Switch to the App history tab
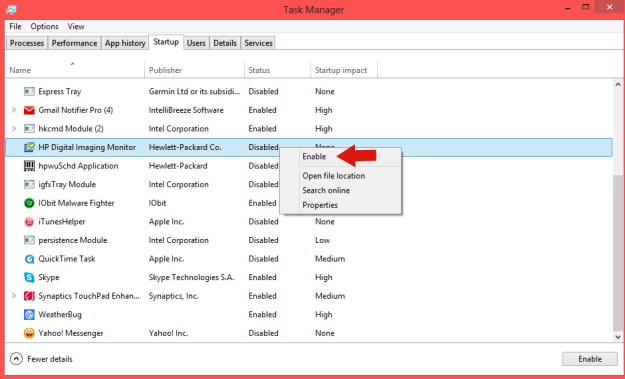 [125, 43]
